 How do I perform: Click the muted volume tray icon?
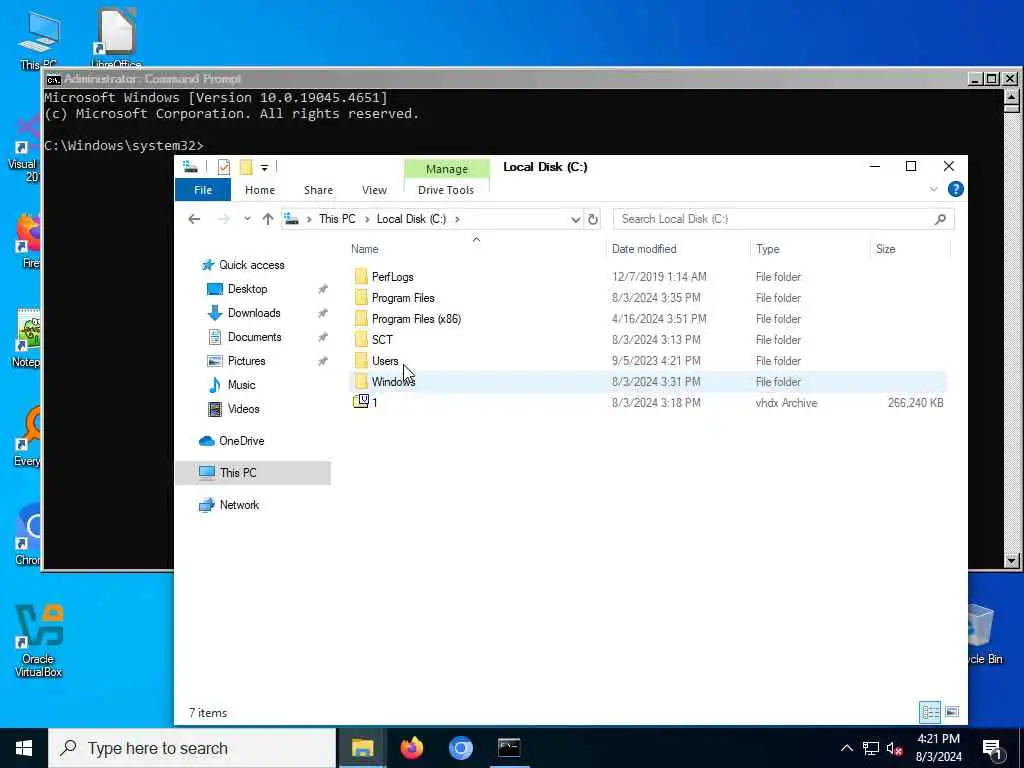(895, 748)
